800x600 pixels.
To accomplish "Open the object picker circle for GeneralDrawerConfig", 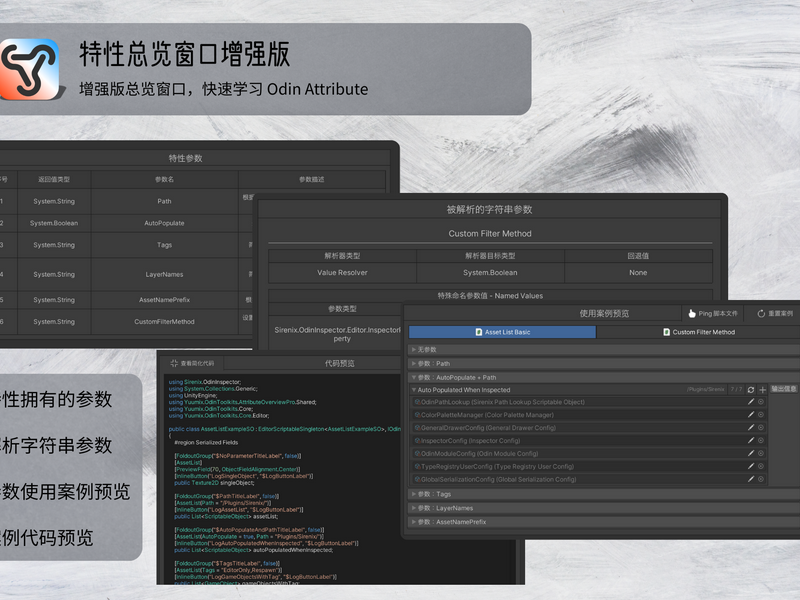I will [761, 428].
